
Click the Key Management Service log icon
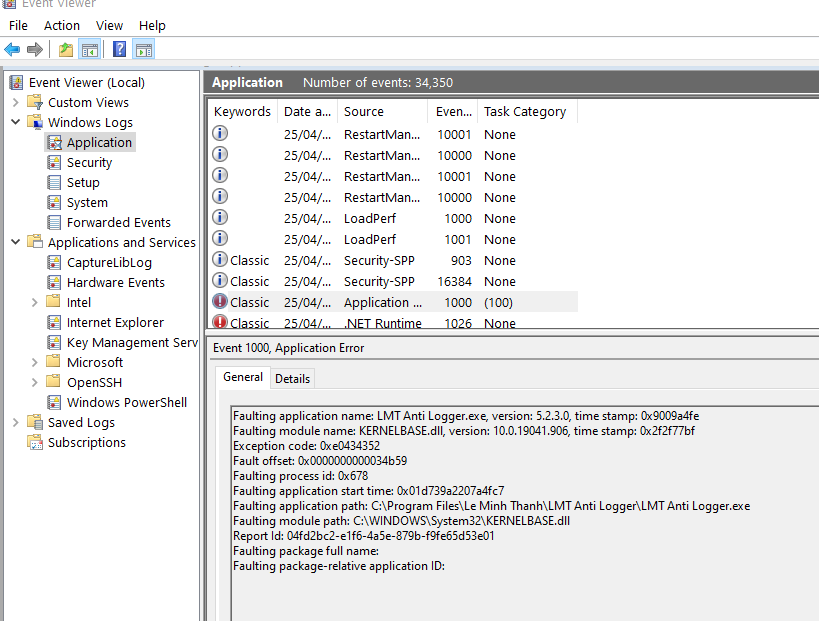pyautogui.click(x=54, y=342)
